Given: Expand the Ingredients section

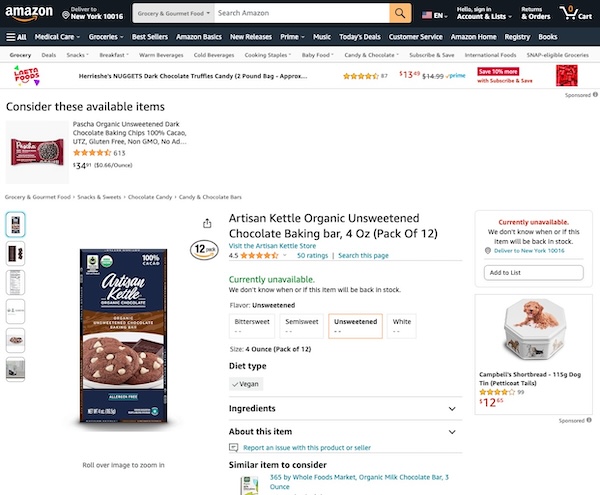Looking at the screenshot, I should pyautogui.click(x=341, y=408).
